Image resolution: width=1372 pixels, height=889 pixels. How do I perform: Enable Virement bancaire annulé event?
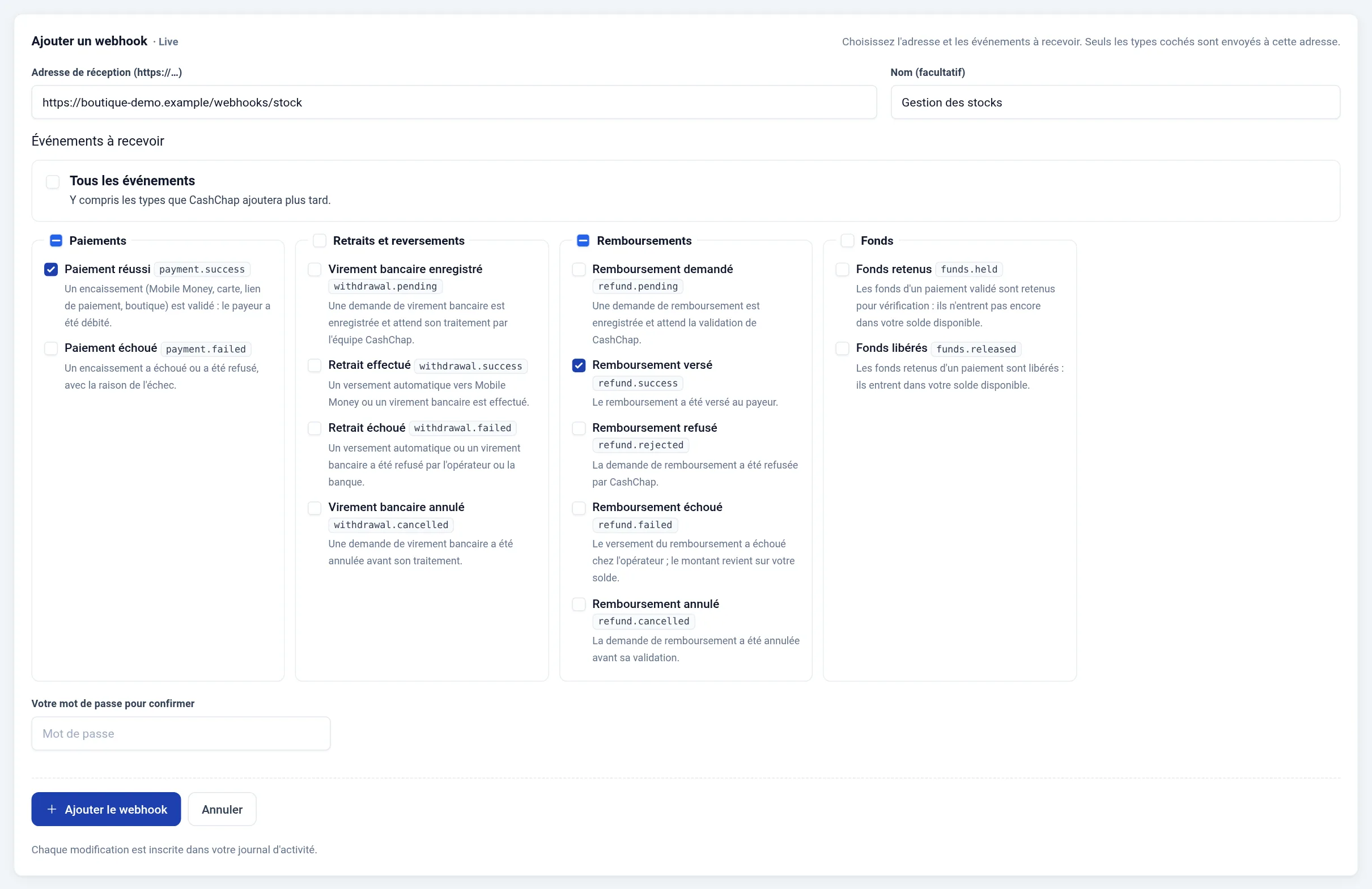pos(314,508)
